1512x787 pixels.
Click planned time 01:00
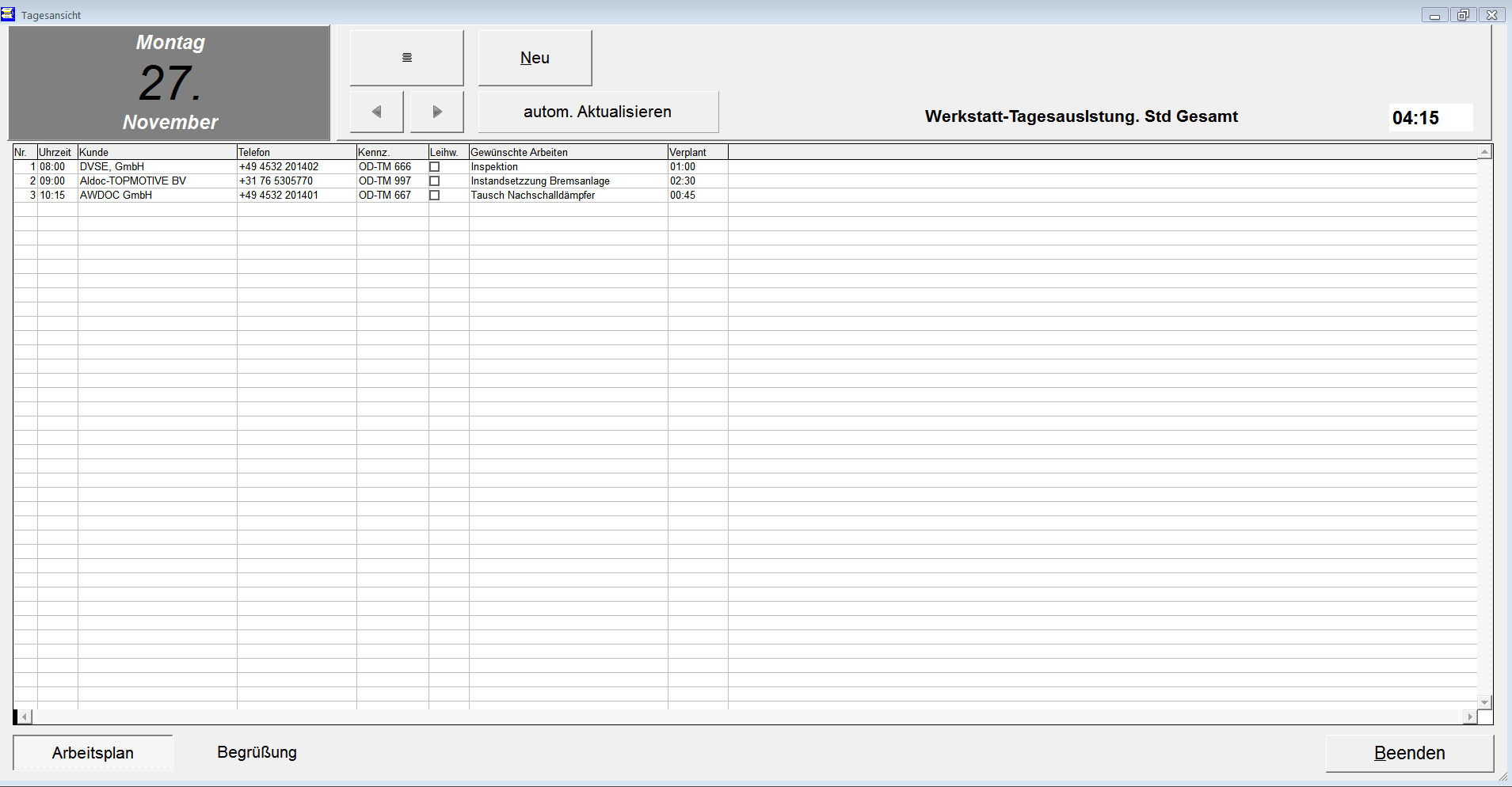point(698,167)
